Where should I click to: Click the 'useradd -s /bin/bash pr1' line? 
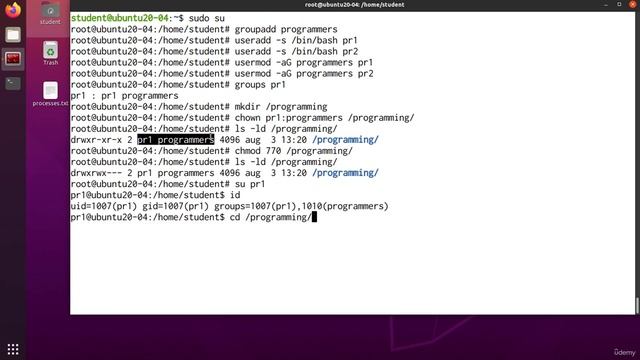tap(214, 40)
